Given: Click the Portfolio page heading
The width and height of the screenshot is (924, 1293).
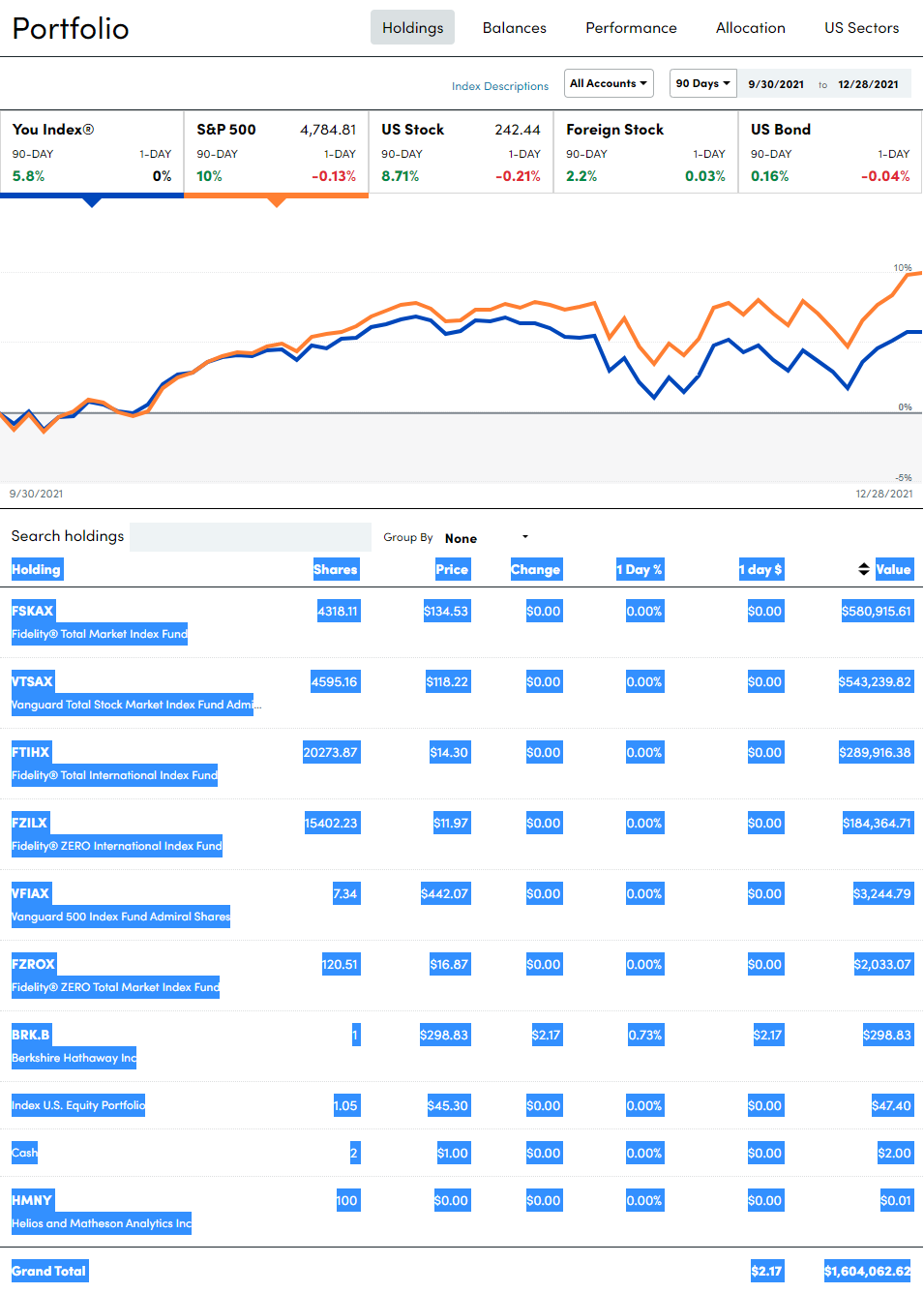Looking at the screenshot, I should coord(71,28).
